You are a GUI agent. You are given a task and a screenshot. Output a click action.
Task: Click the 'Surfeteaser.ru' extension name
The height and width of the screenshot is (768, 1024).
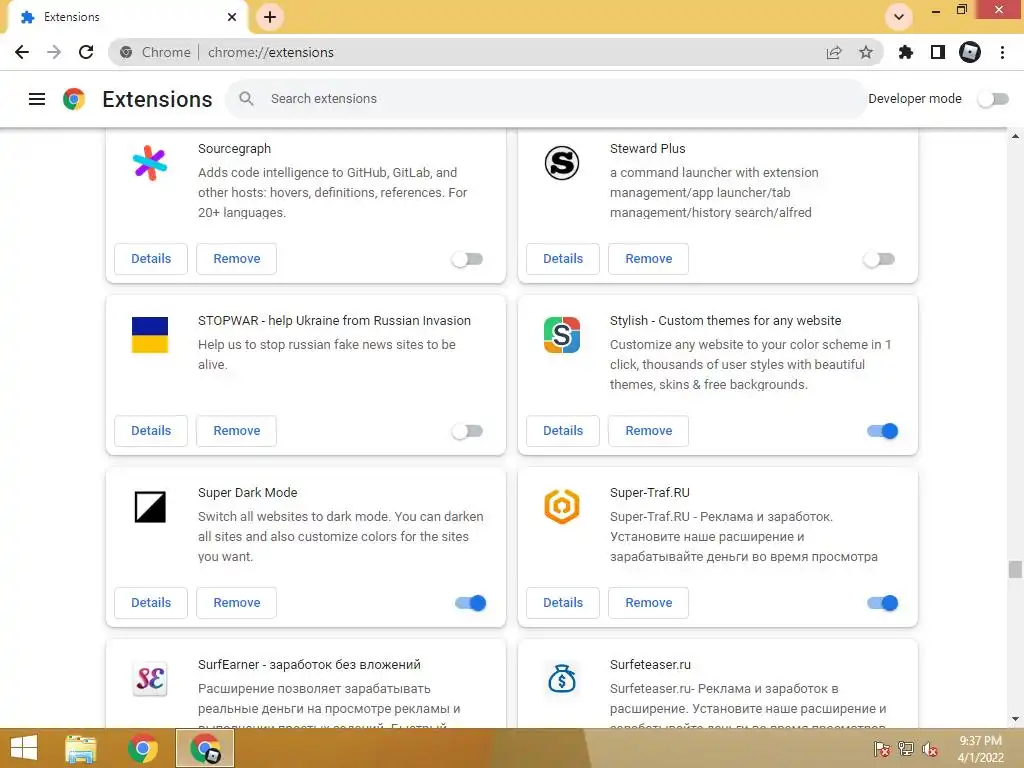pos(650,664)
